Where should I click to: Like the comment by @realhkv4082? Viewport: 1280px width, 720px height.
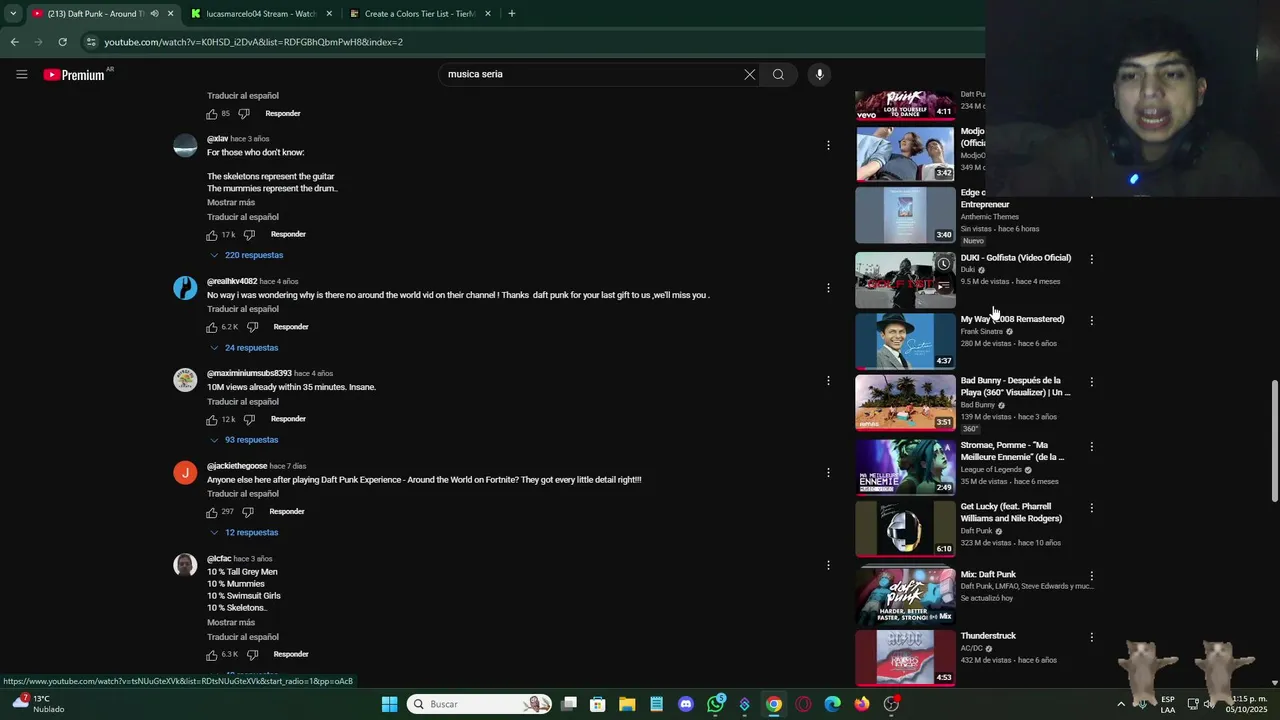tap(212, 327)
